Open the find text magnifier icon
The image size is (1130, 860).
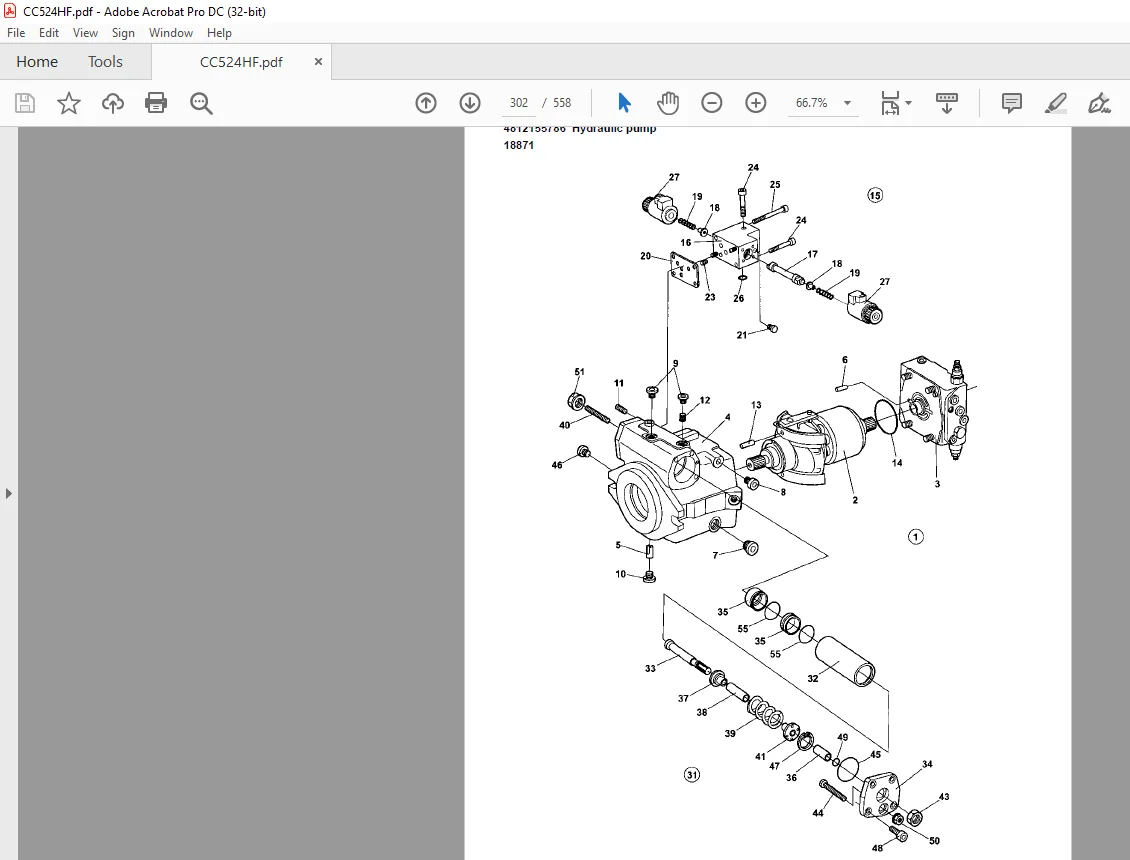coord(201,103)
